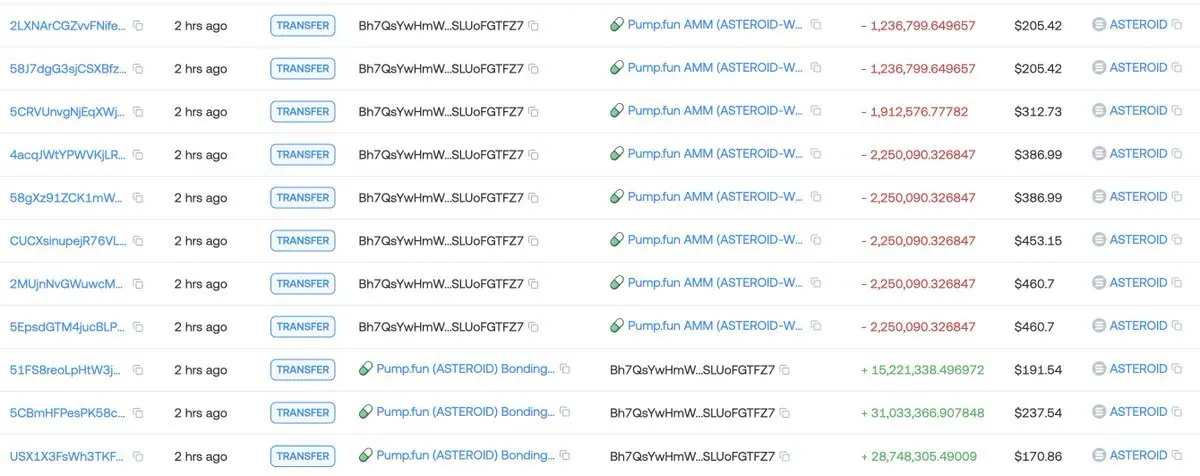Open transaction CUCXsinupejR76VL signature link
The image size is (1200, 476).
68,241
